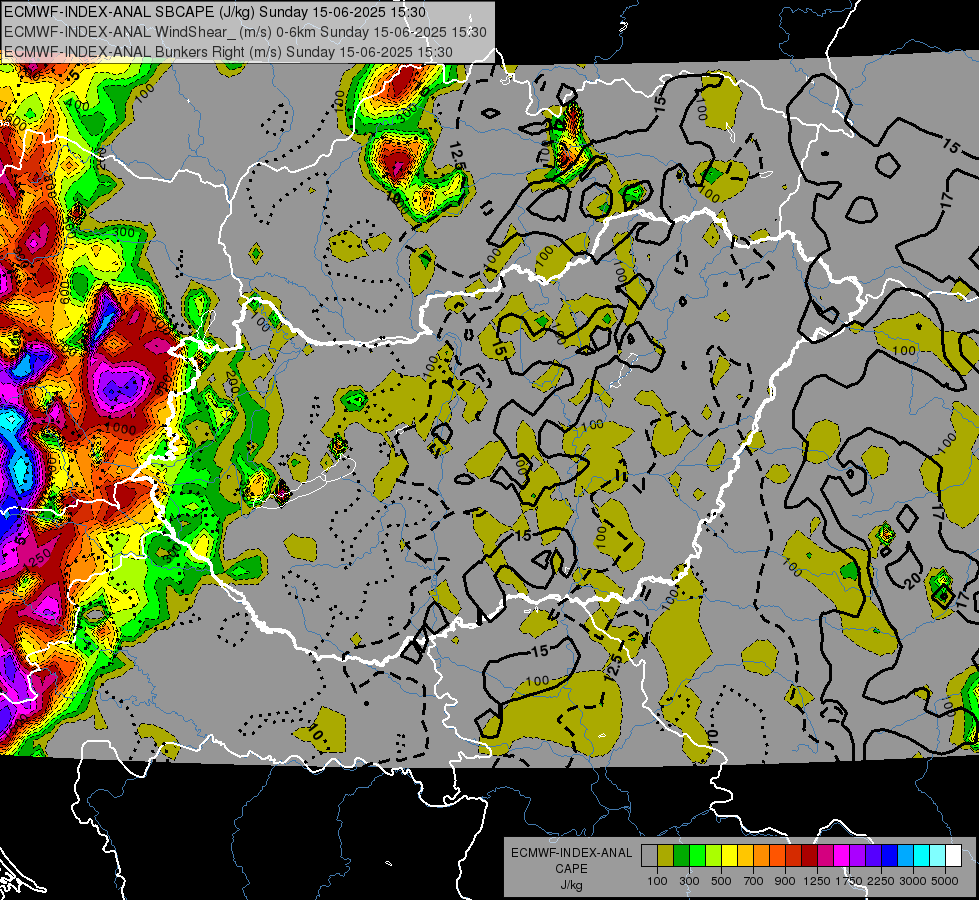Image resolution: width=979 pixels, height=900 pixels.
Task: Choose the pure yellow 500–600 legend swatch
Action: coord(729,856)
